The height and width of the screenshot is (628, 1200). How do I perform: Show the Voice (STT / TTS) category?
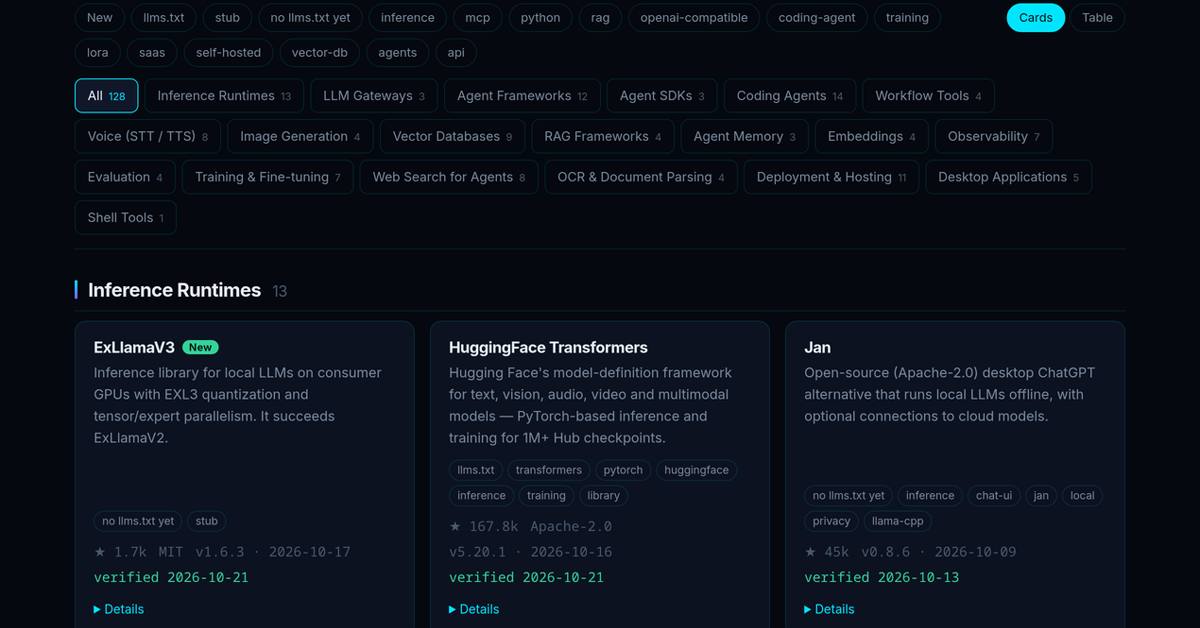click(148, 136)
